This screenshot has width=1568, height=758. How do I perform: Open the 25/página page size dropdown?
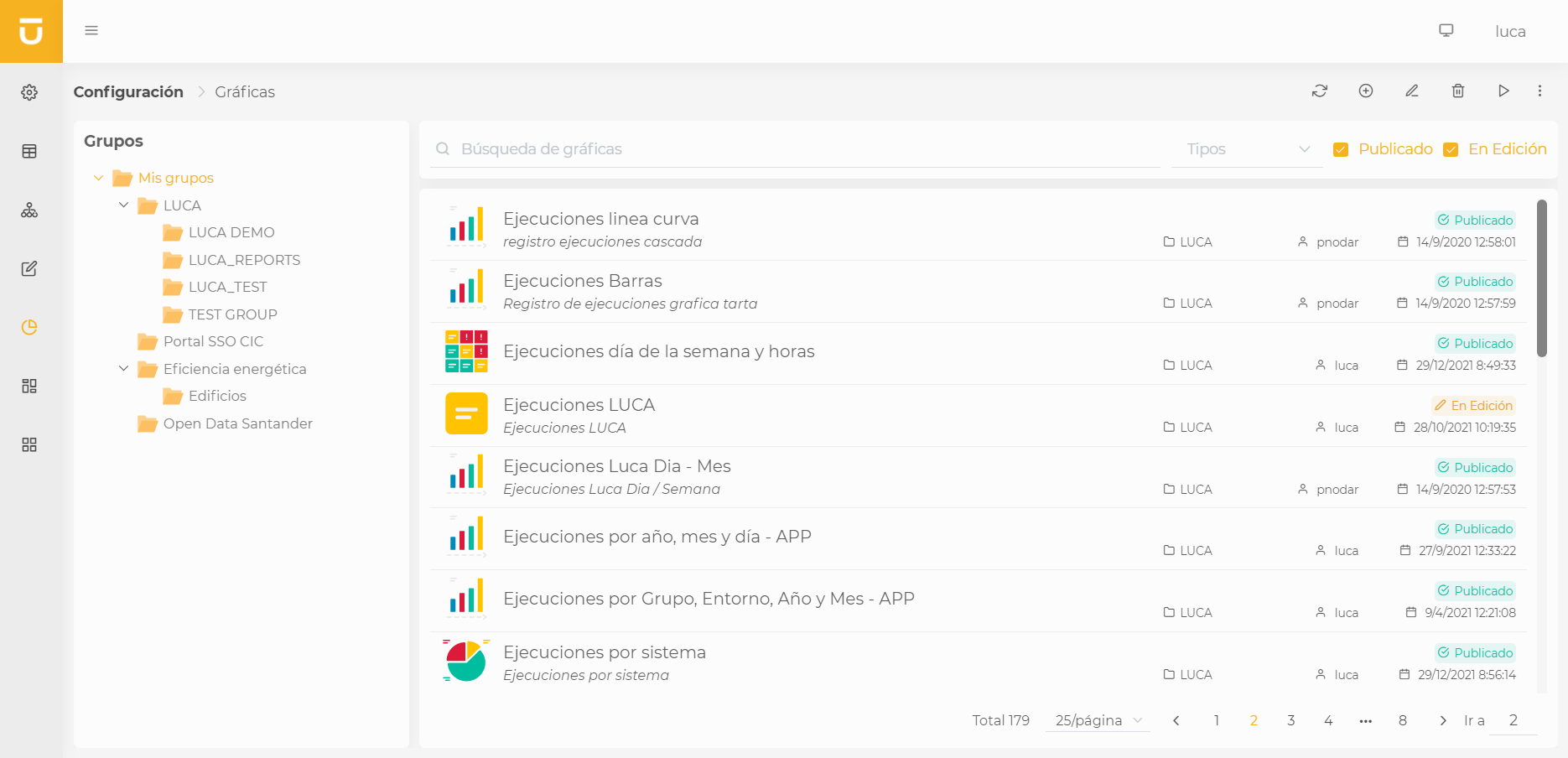pyautogui.click(x=1098, y=720)
